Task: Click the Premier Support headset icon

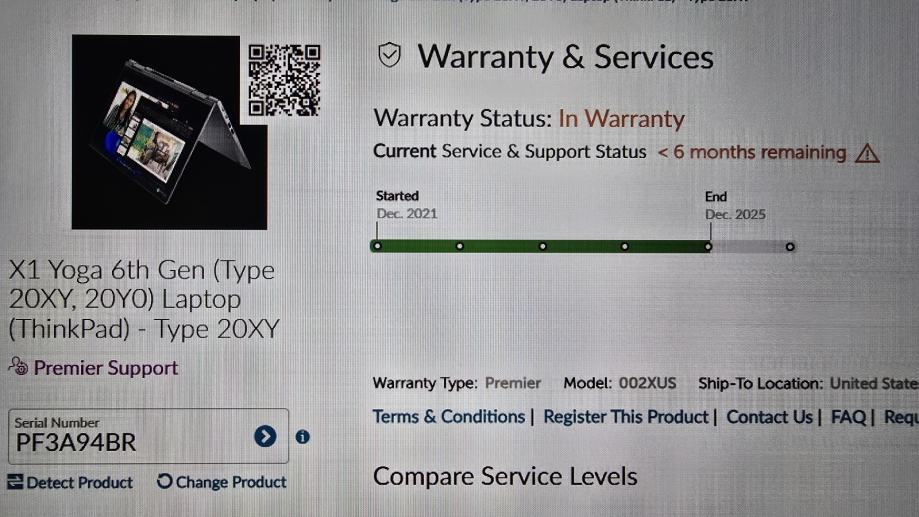Action: pos(18,366)
